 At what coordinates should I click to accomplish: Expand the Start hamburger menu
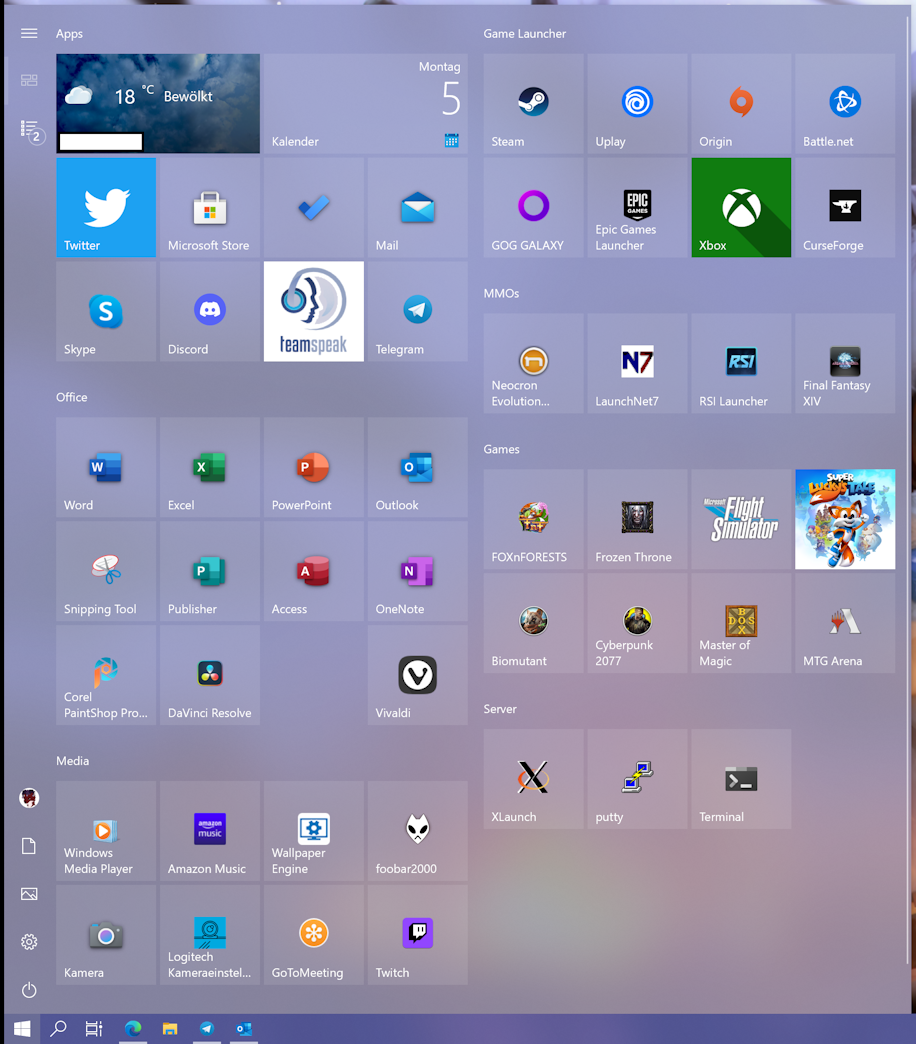pyautogui.click(x=29, y=33)
